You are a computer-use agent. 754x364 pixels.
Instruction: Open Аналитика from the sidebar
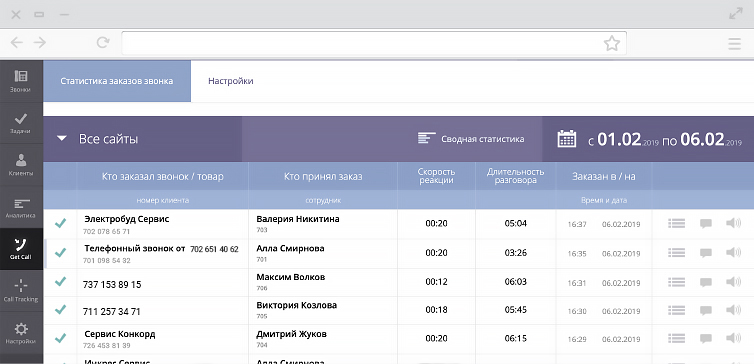click(21, 207)
